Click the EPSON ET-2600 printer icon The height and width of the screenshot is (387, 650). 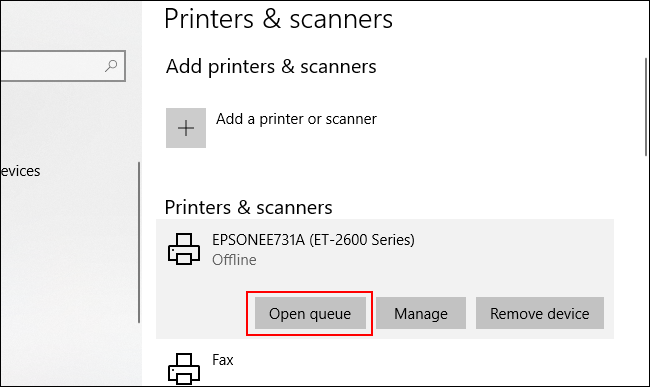pyautogui.click(x=184, y=249)
